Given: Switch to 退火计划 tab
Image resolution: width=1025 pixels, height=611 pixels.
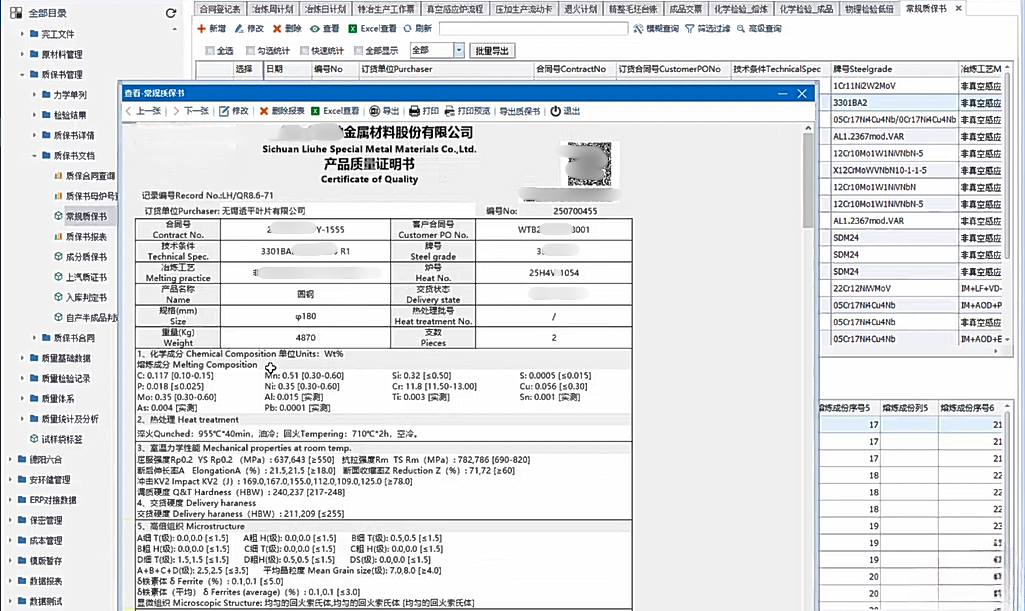Looking at the screenshot, I should coord(580,8).
